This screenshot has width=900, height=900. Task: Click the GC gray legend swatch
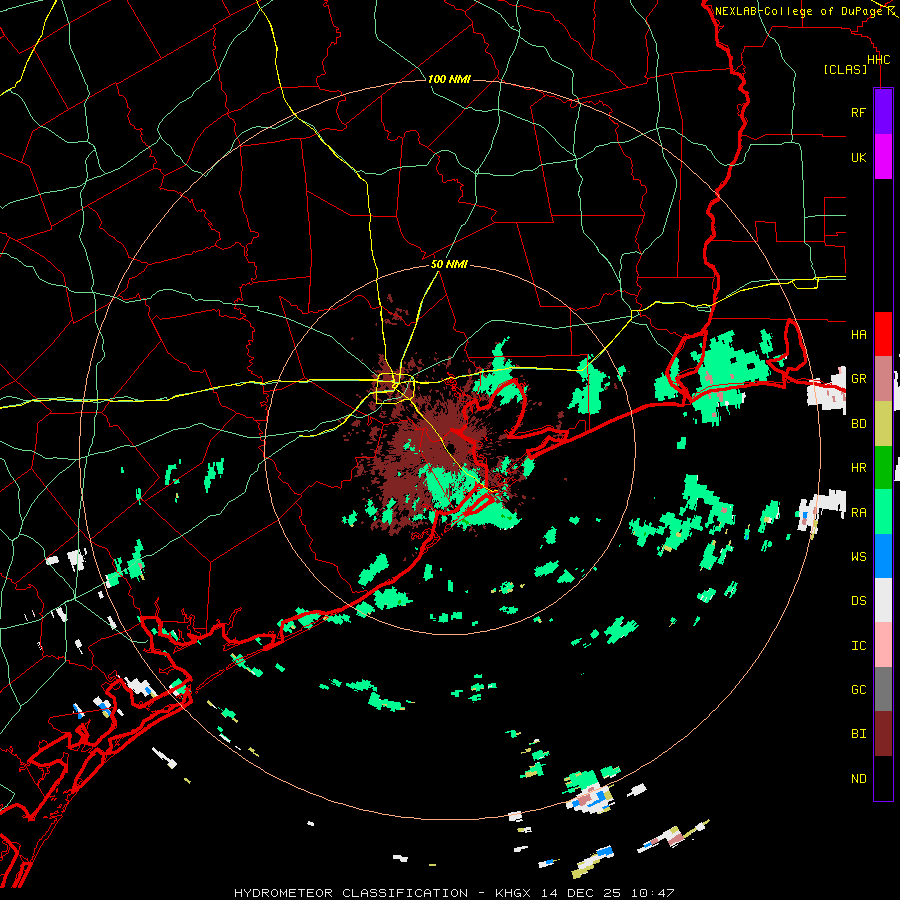click(x=883, y=689)
